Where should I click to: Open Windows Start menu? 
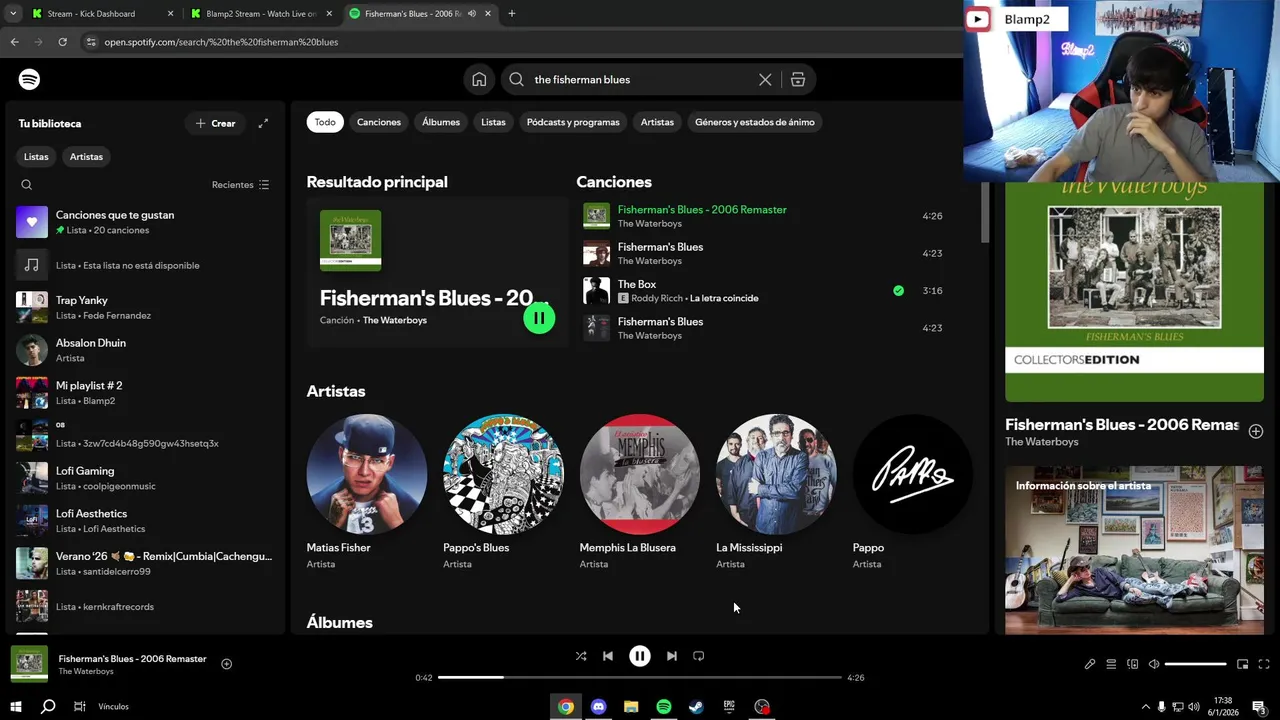pos(16,706)
